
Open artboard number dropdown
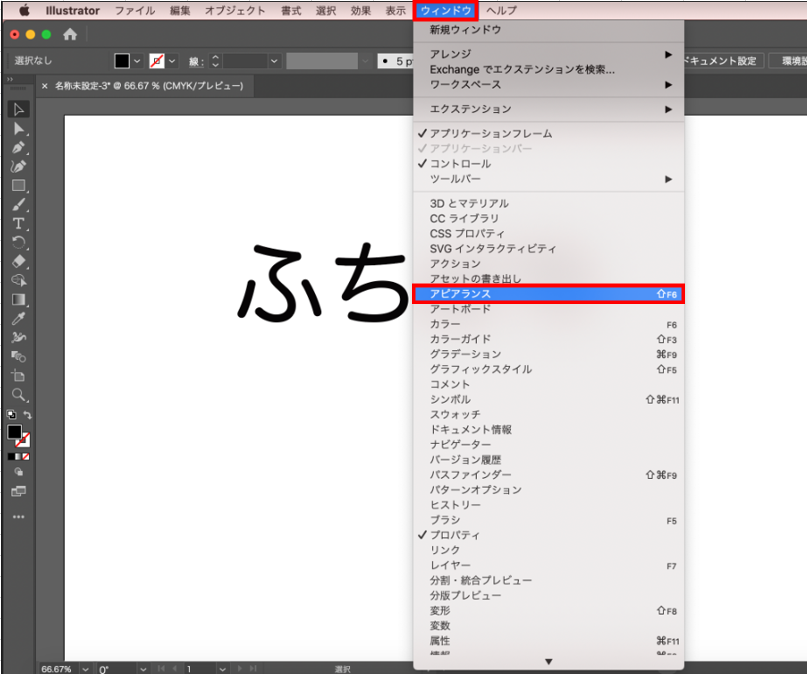tap(222, 669)
